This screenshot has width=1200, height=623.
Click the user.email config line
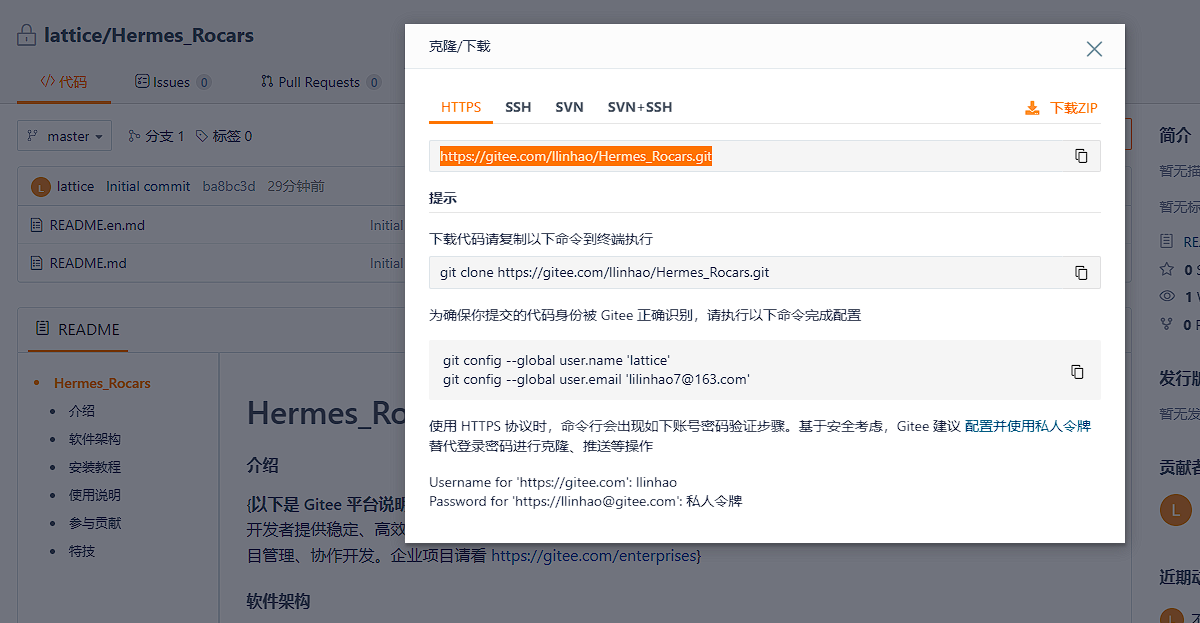coord(596,380)
